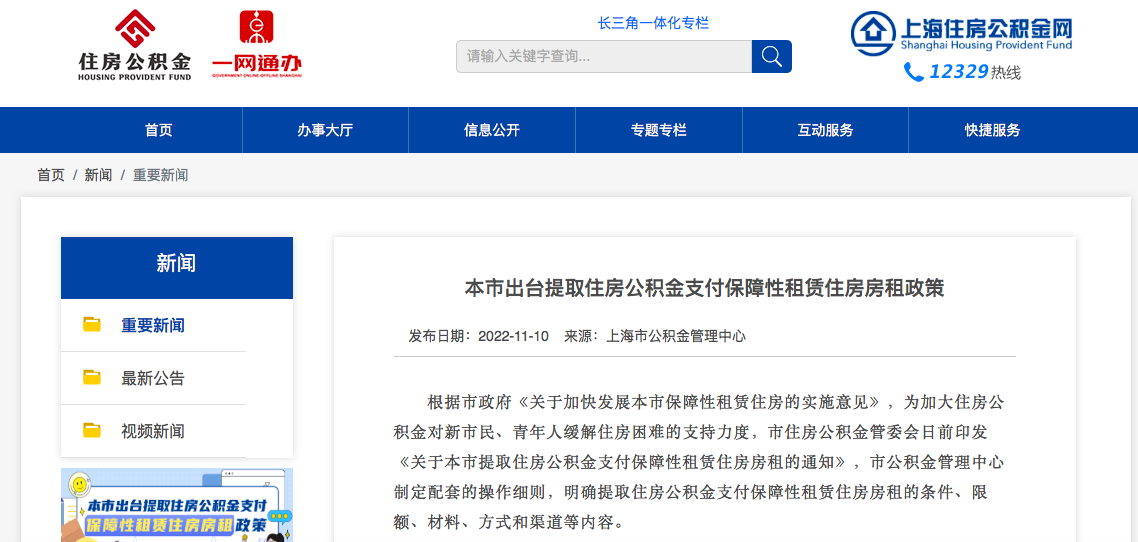Click the 一网通办 red logo
Viewport: 1138px width, 542px height.
tap(256, 45)
